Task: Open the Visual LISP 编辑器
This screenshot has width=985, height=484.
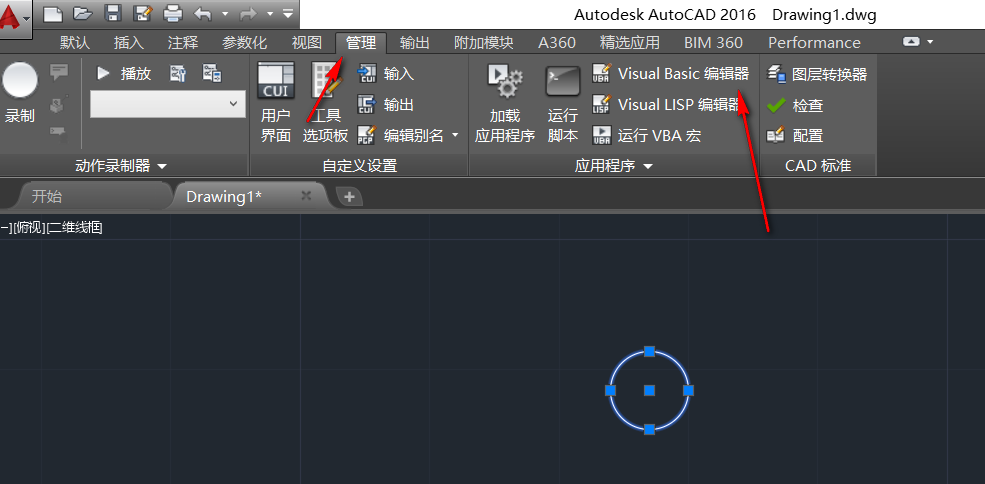Action: point(667,104)
